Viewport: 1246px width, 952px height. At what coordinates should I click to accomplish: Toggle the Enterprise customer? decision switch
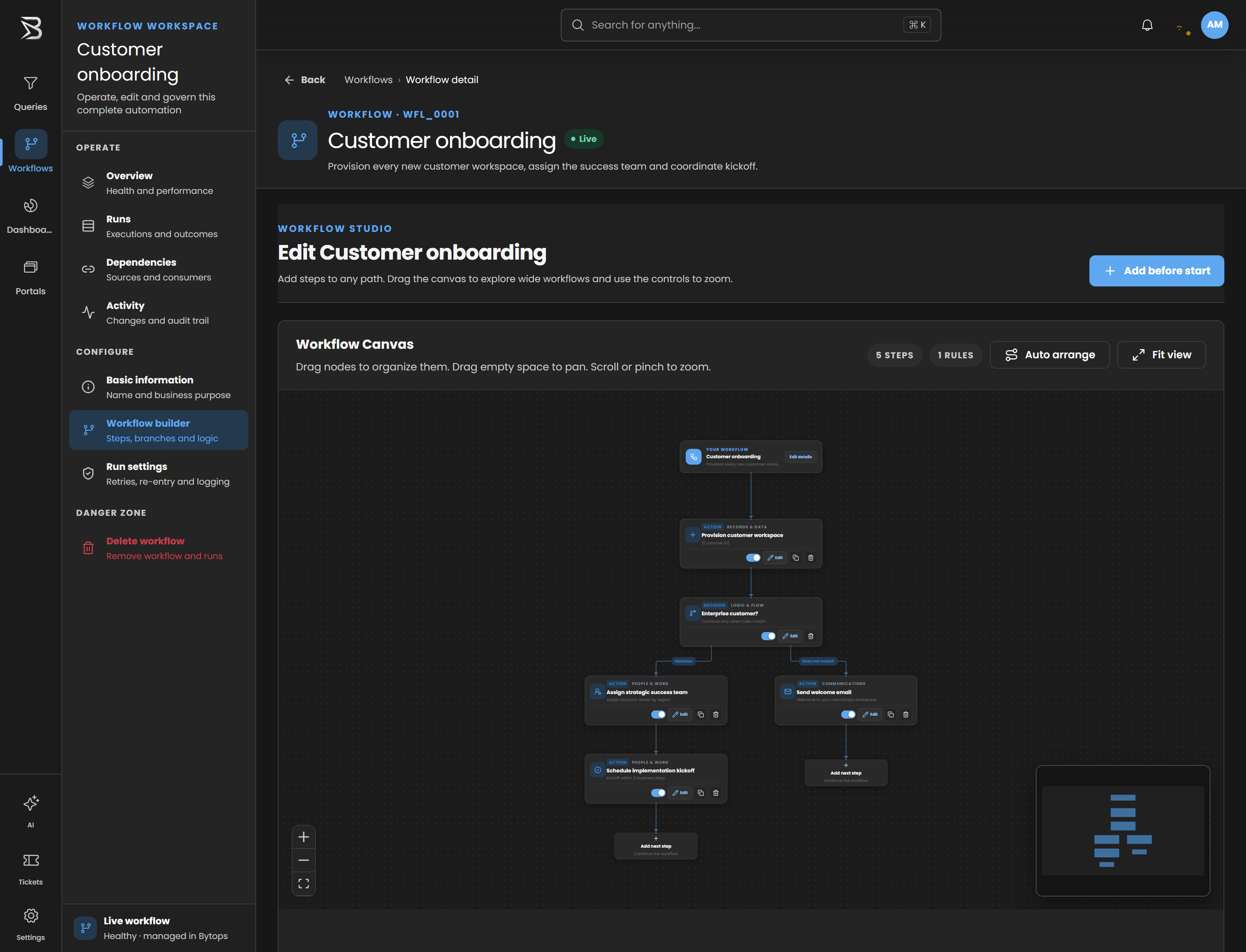[768, 636]
